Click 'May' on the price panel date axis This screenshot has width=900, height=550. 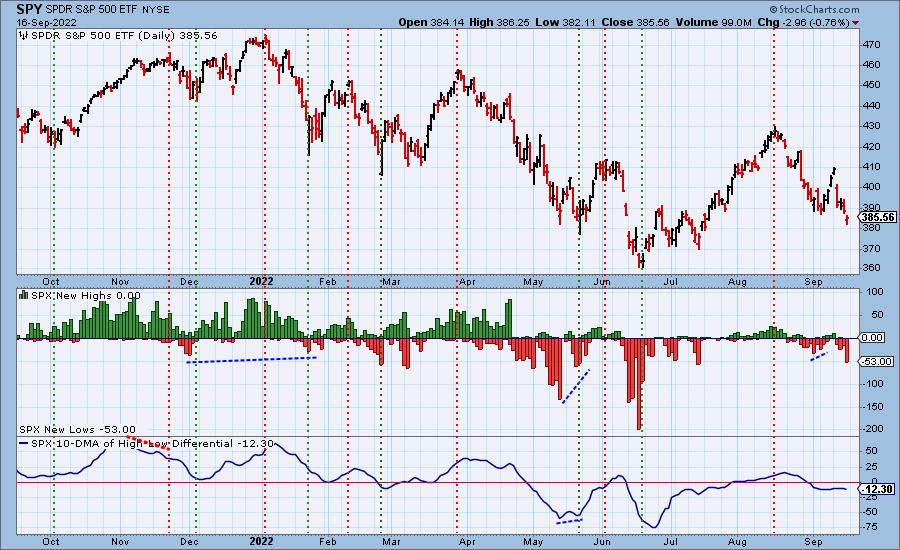coord(533,281)
